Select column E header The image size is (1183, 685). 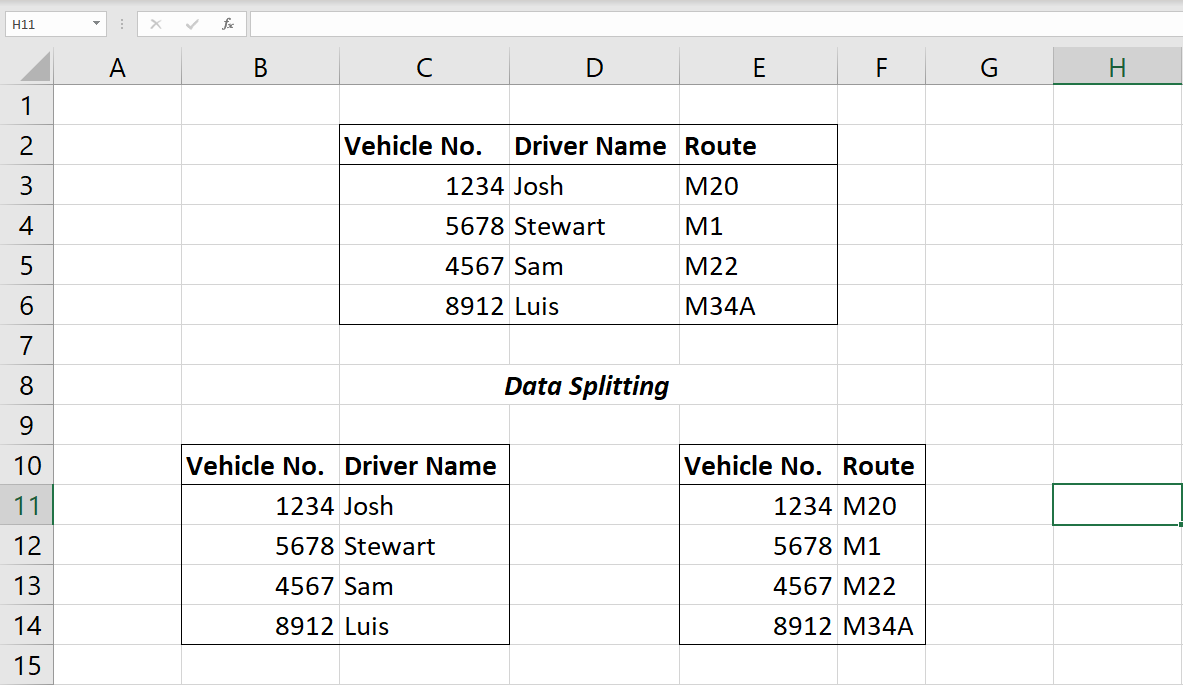(x=759, y=68)
